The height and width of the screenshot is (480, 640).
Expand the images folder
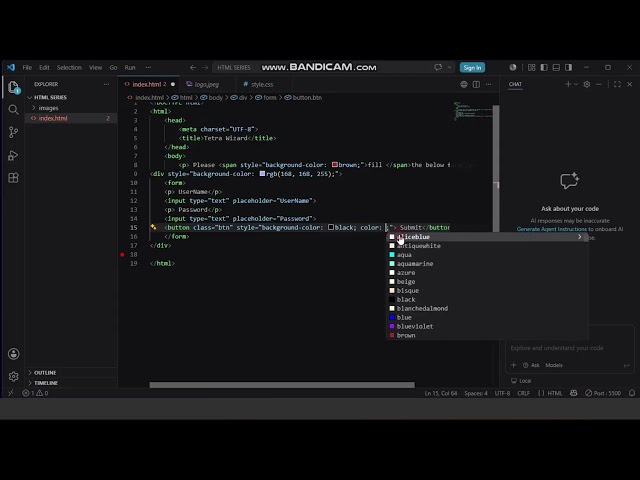[48, 108]
